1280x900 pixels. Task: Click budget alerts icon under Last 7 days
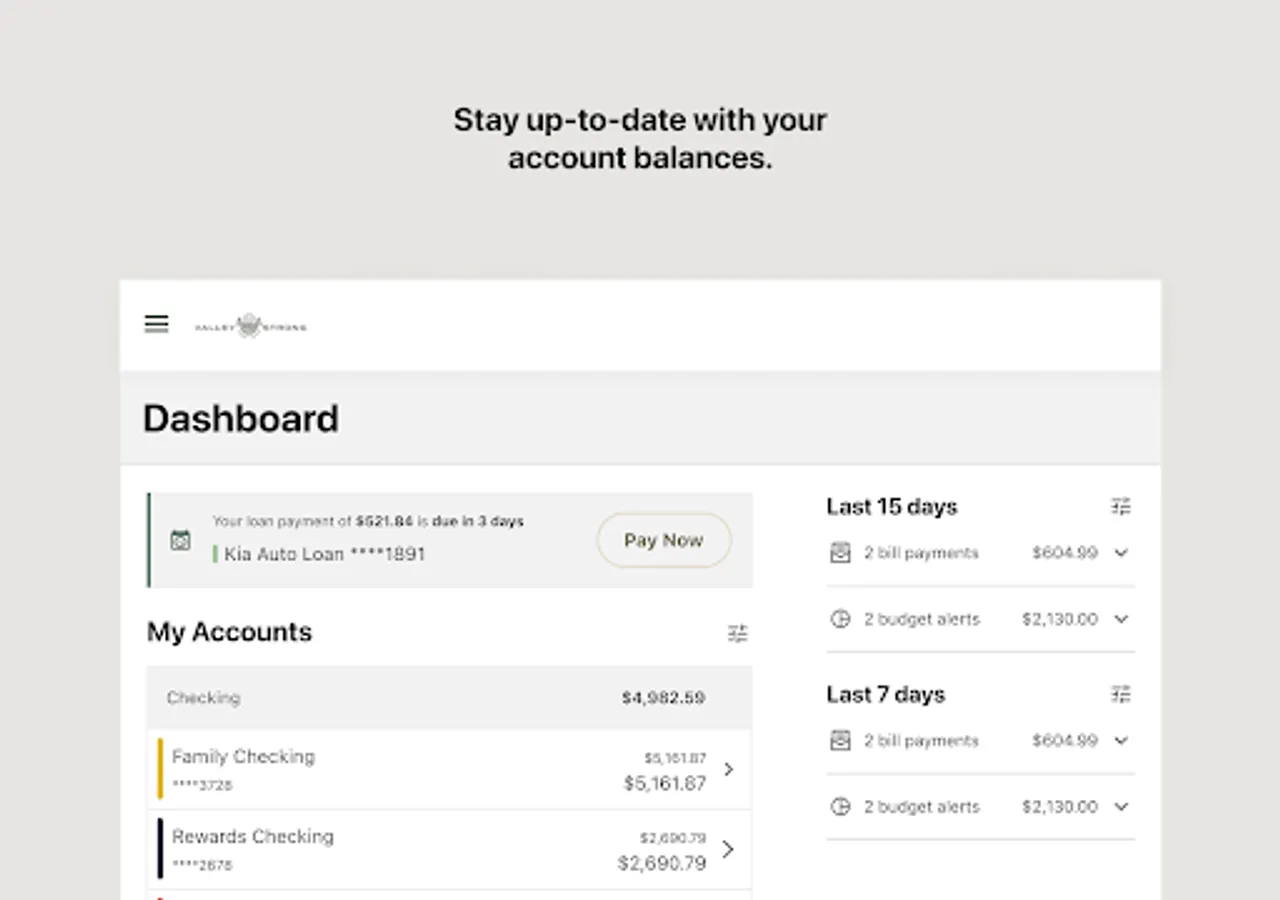point(840,807)
